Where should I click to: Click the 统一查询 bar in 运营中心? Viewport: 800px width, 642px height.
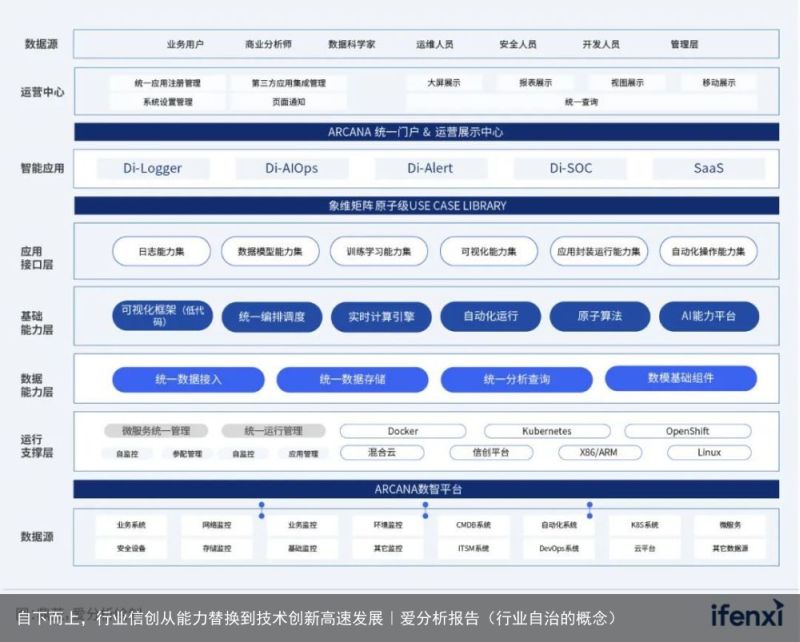click(582, 102)
